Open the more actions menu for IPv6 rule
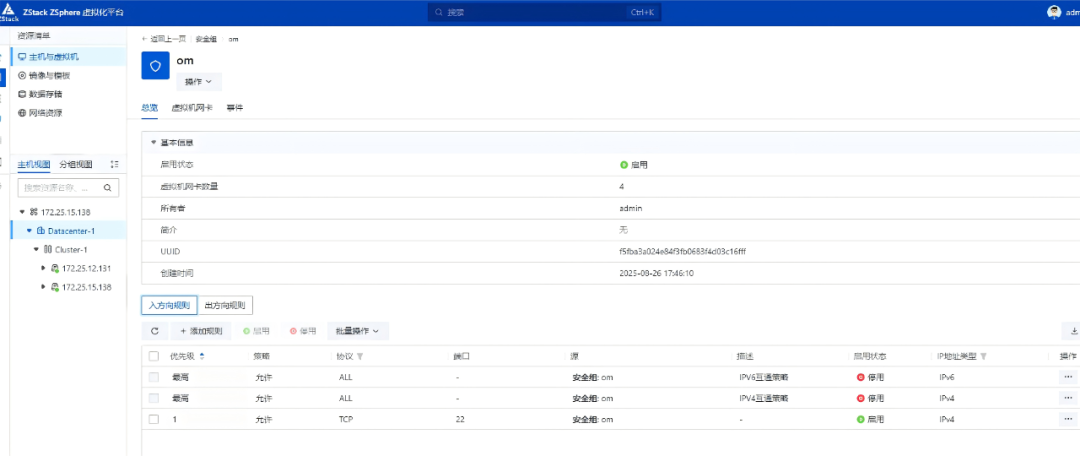Viewport: 1080px width, 456px height. (x=1068, y=377)
